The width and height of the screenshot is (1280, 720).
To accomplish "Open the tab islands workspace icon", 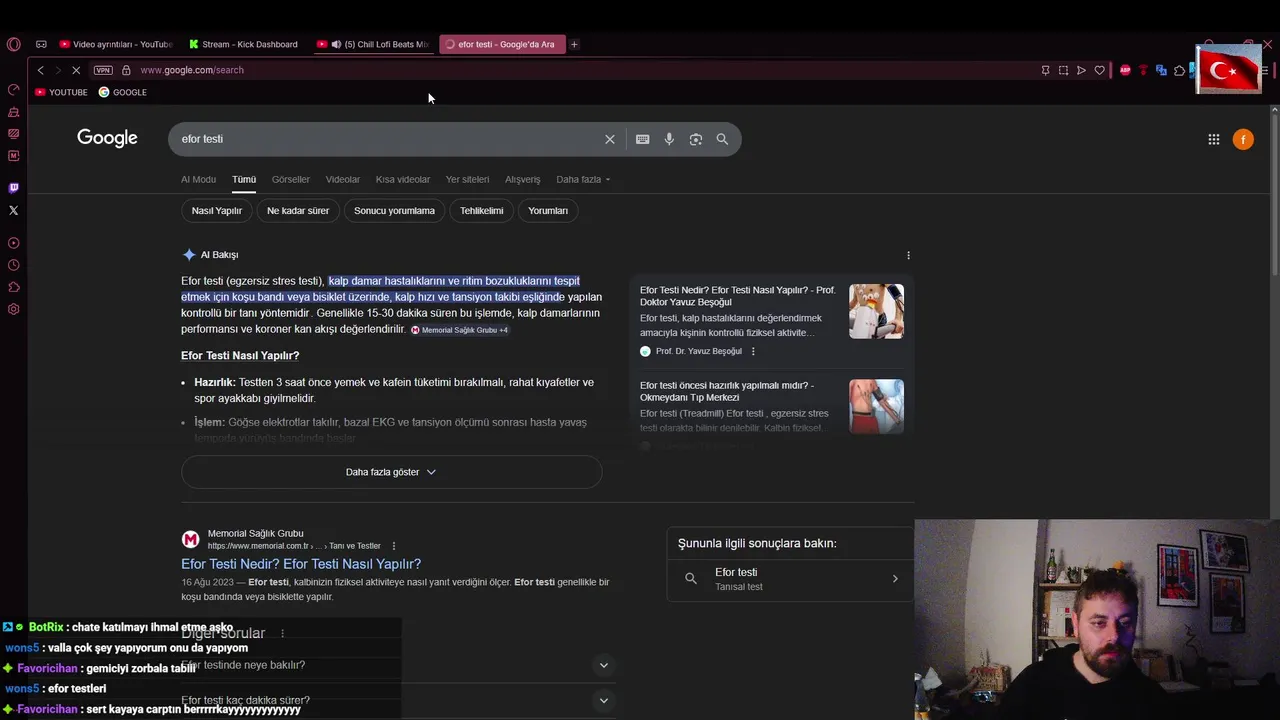I will point(41,44).
